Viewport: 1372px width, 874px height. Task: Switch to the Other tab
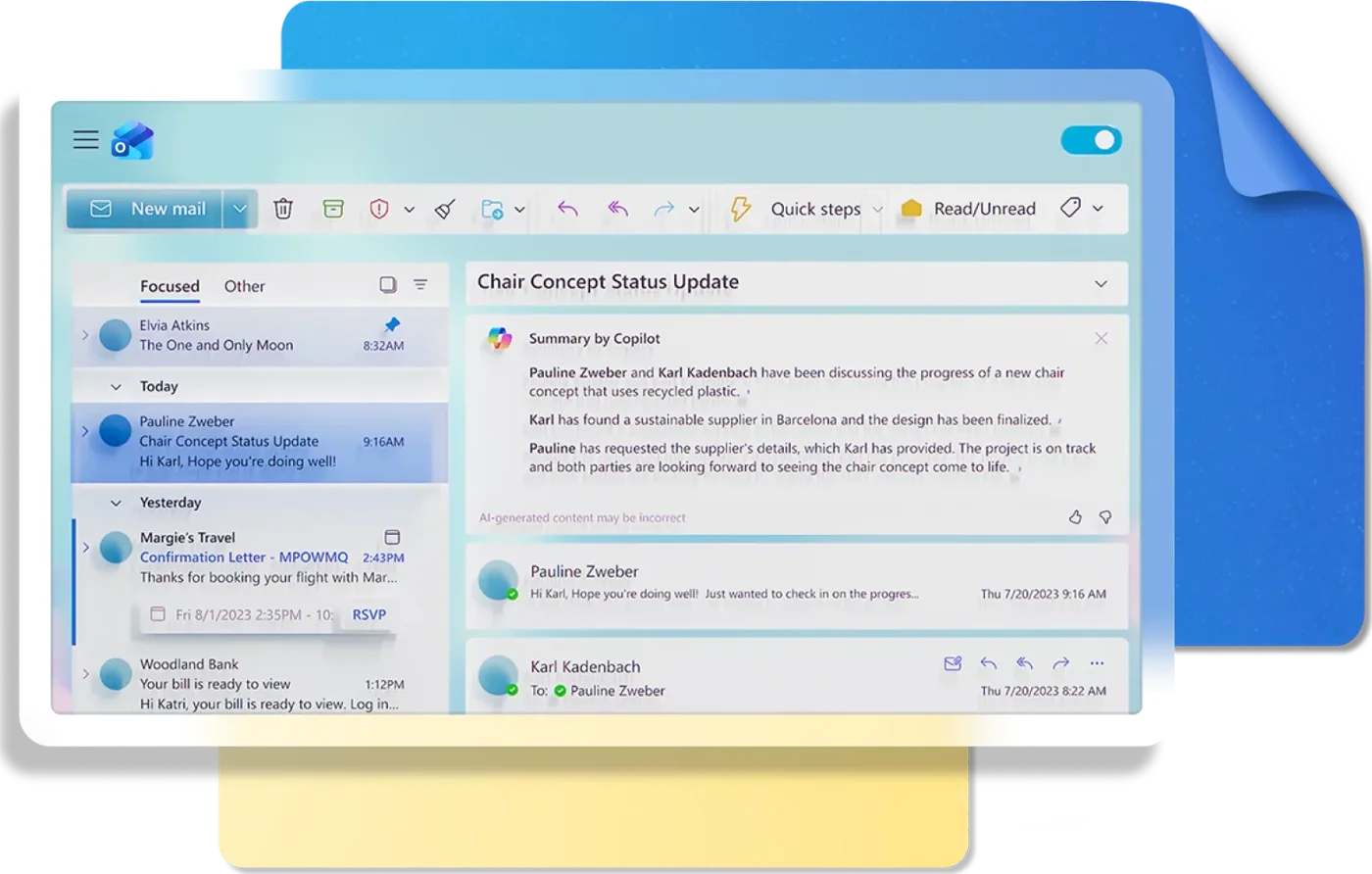coord(244,286)
